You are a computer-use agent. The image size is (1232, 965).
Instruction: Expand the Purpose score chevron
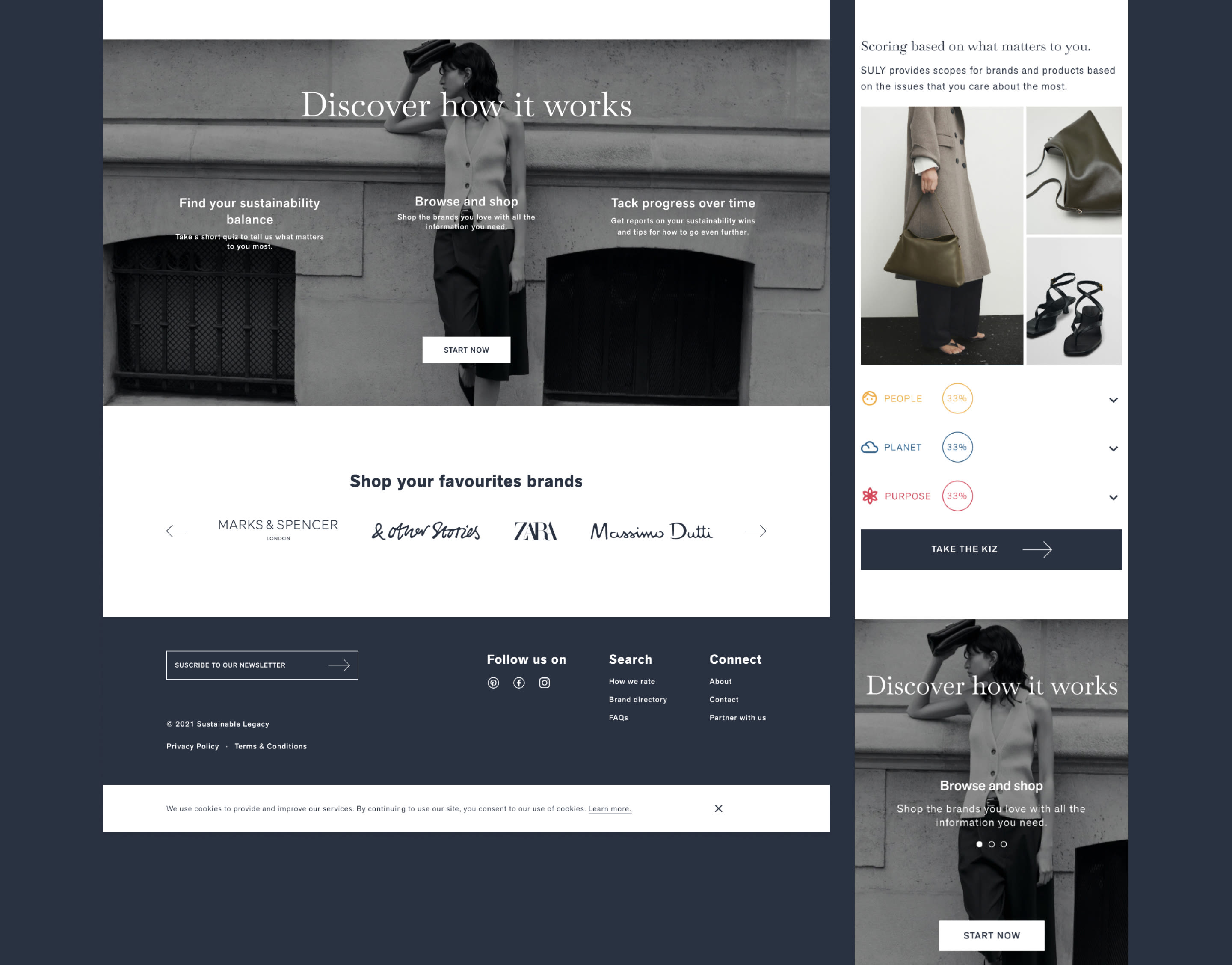click(1113, 498)
